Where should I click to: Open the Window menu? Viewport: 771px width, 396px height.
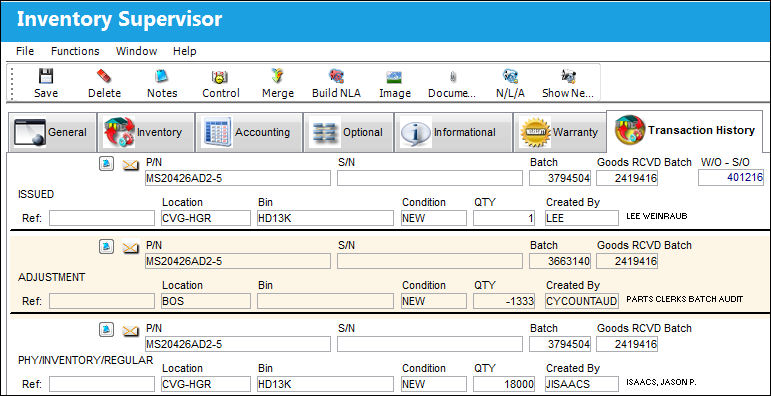136,51
